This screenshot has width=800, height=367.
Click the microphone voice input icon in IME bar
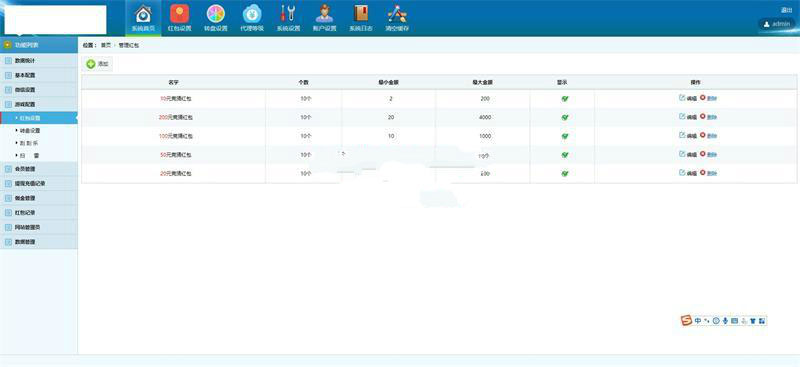[725, 321]
